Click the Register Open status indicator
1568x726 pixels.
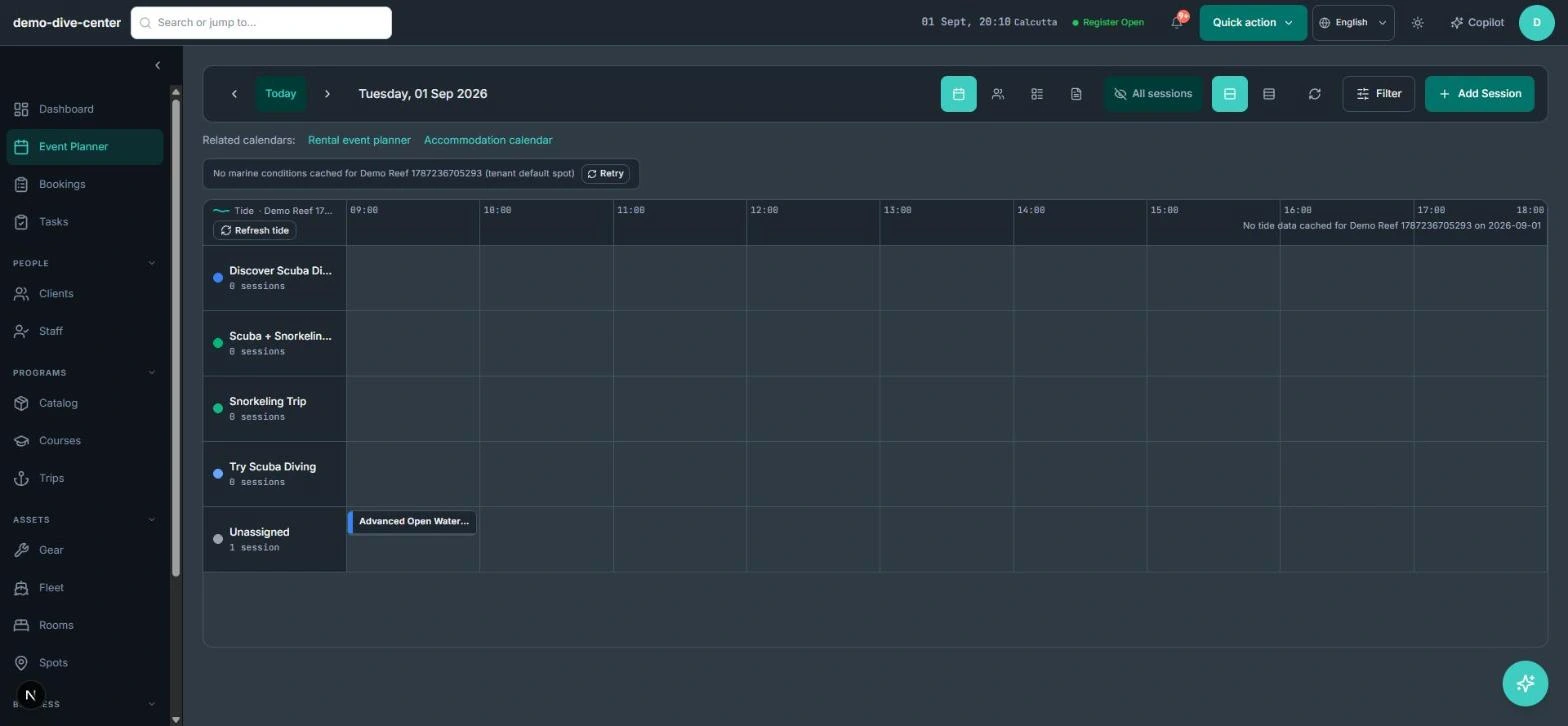coord(1108,22)
